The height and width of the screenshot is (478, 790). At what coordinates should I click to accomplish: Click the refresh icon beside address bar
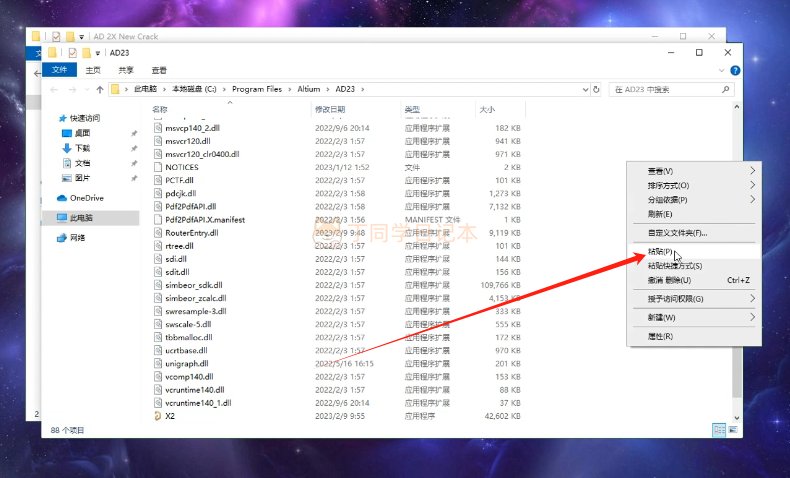(597, 89)
